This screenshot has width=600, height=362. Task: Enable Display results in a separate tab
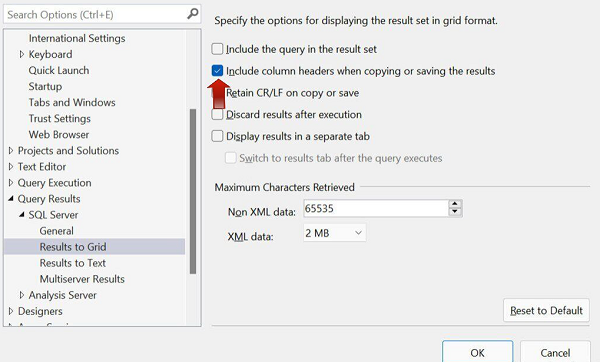click(x=217, y=136)
